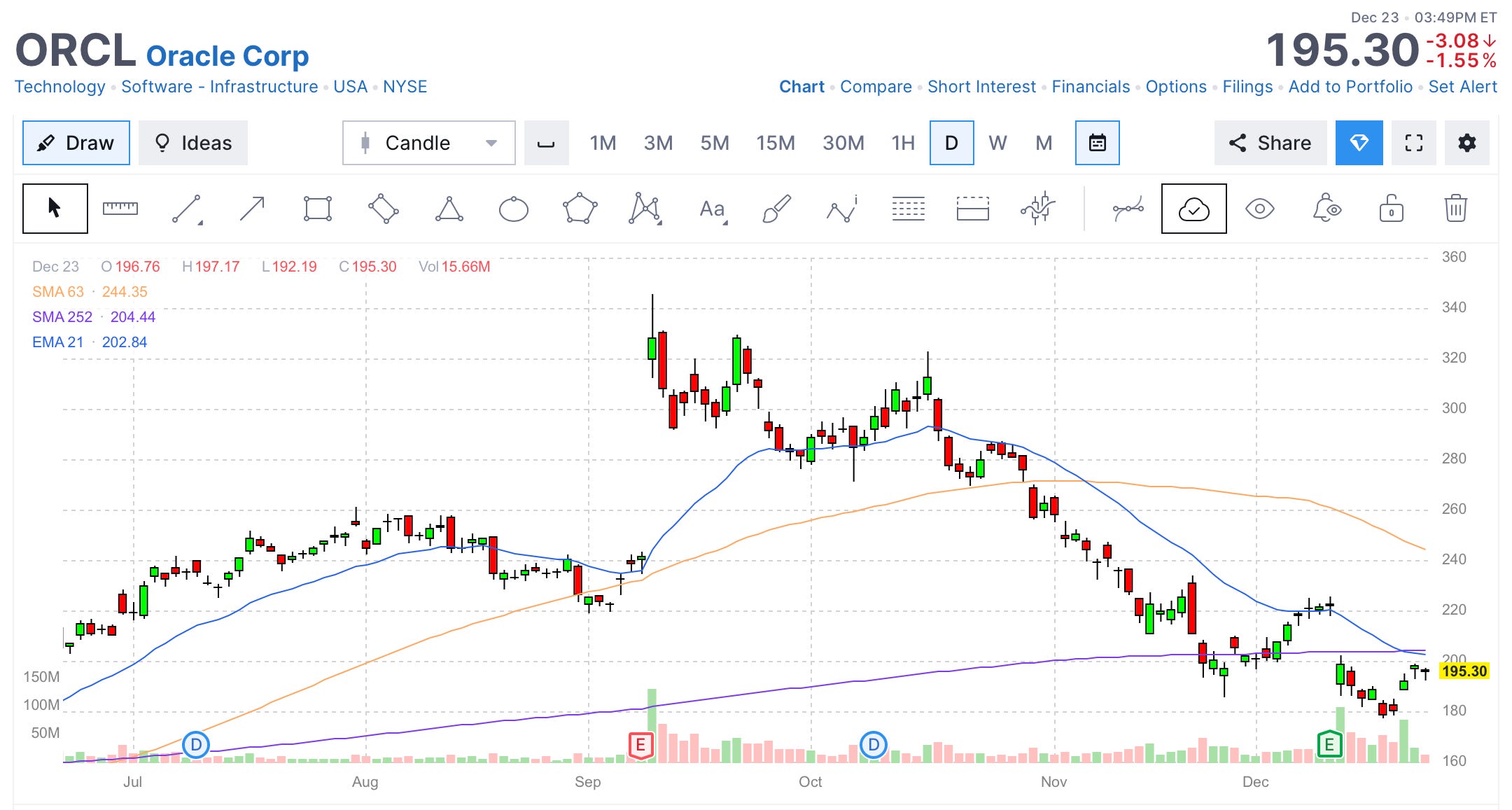Image resolution: width=1512 pixels, height=810 pixels.
Task: Open chart settings gear icon
Action: tap(1466, 143)
